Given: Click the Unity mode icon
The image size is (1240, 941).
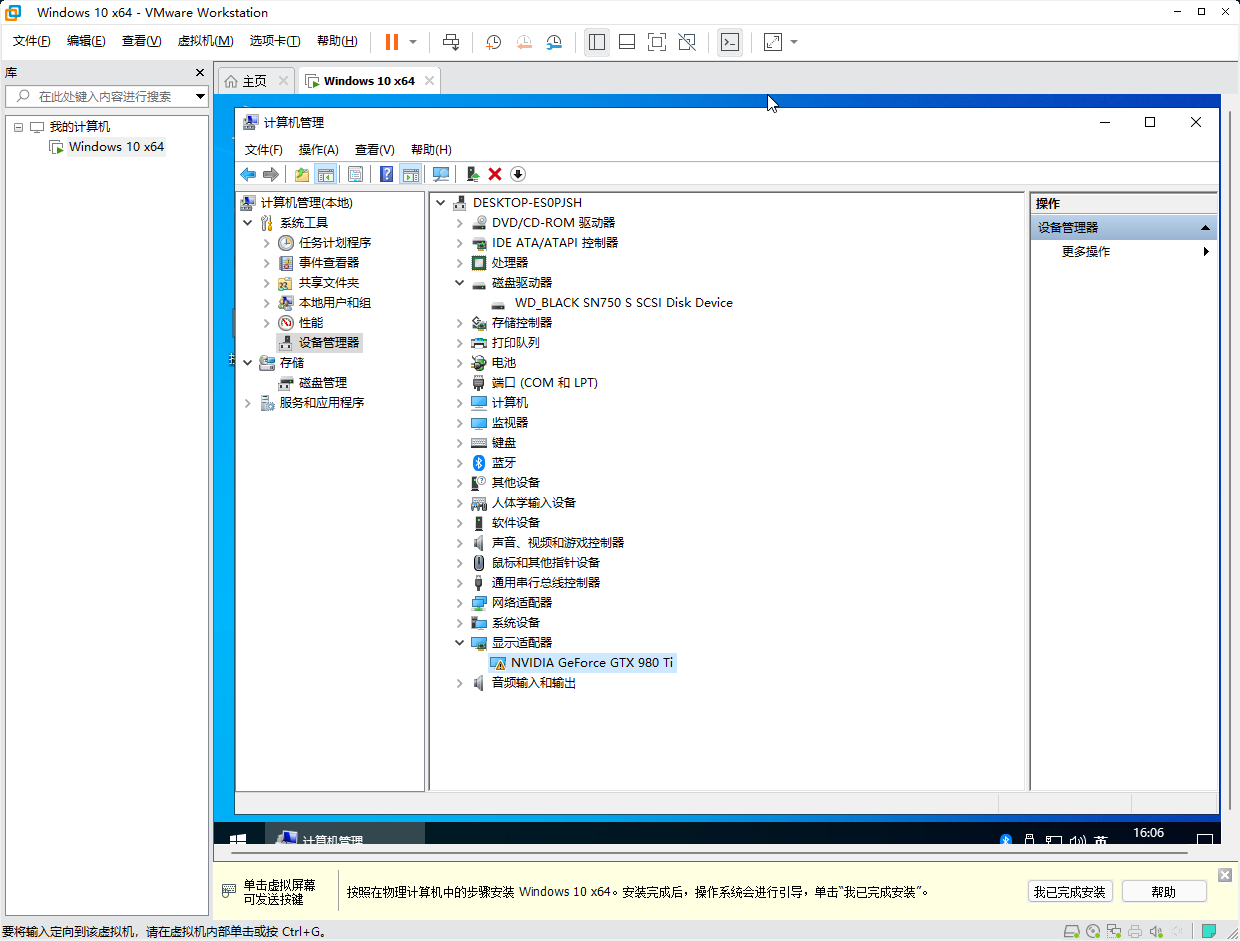Looking at the screenshot, I should (687, 42).
